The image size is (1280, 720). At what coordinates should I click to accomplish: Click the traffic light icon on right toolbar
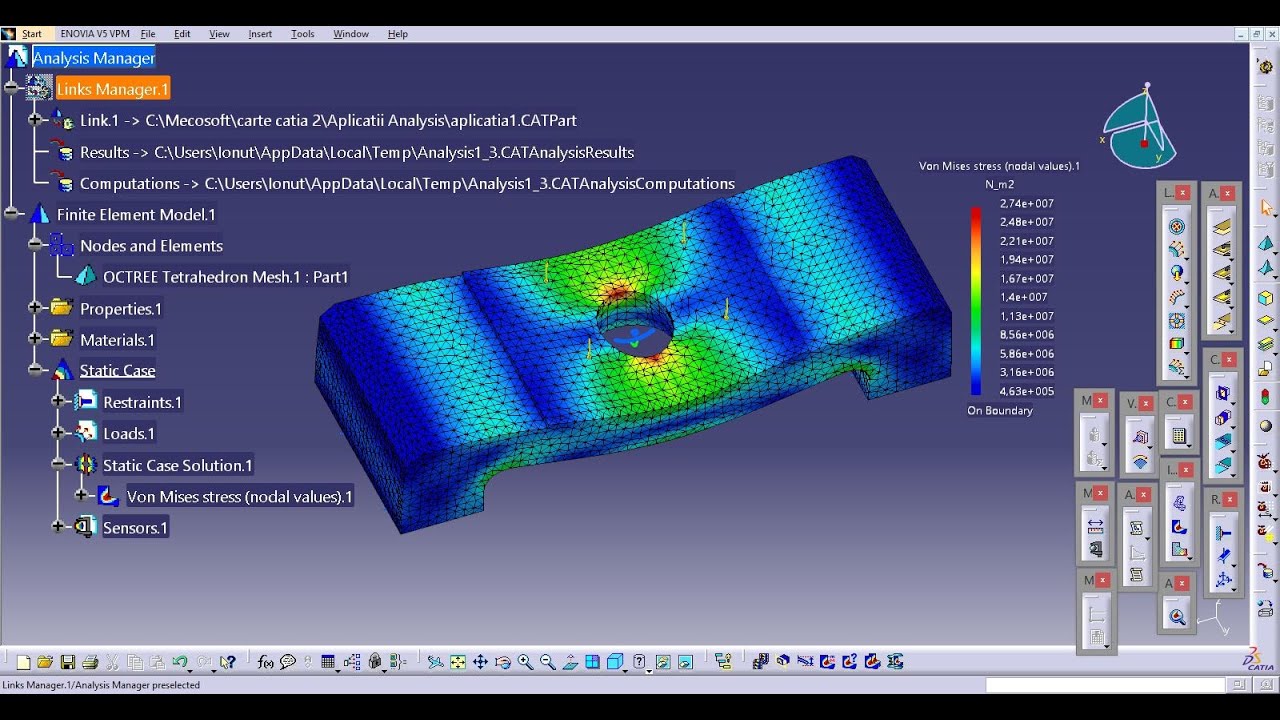tap(1266, 397)
